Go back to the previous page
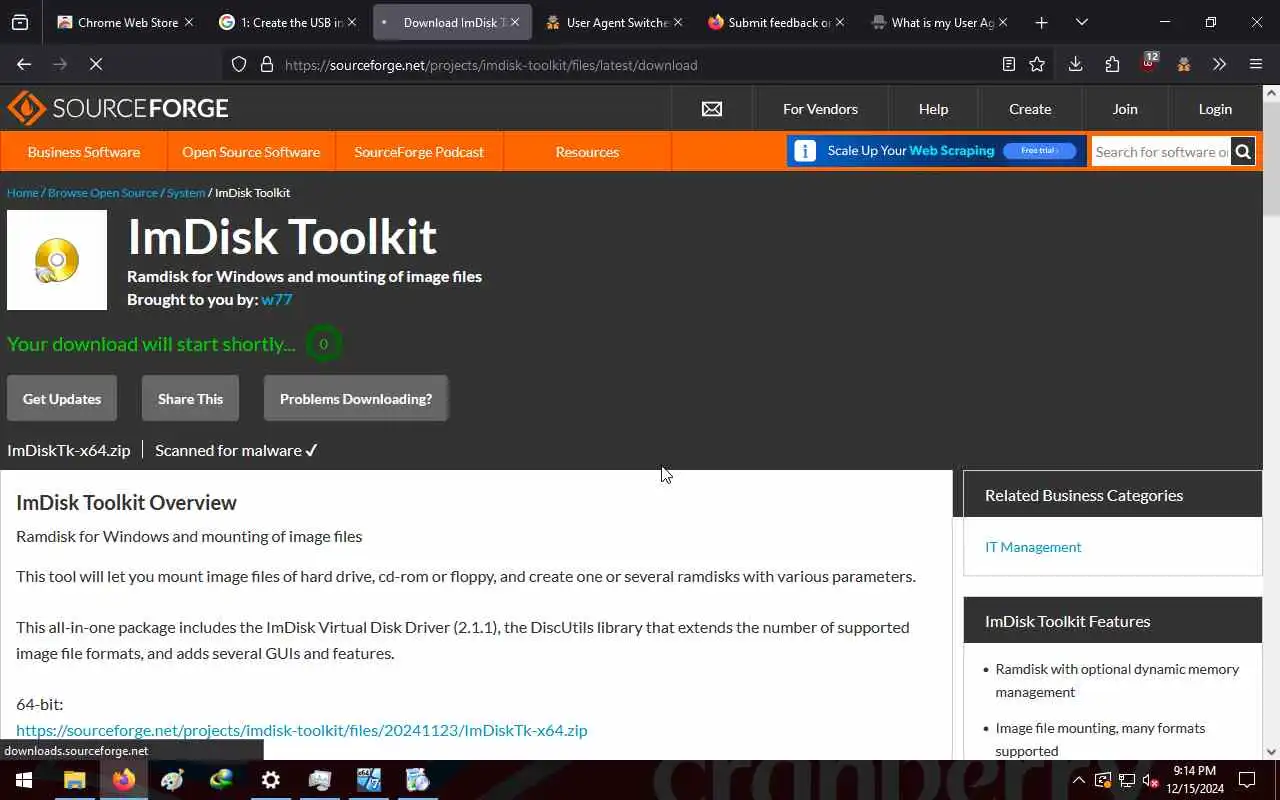1280x800 pixels. tap(24, 64)
